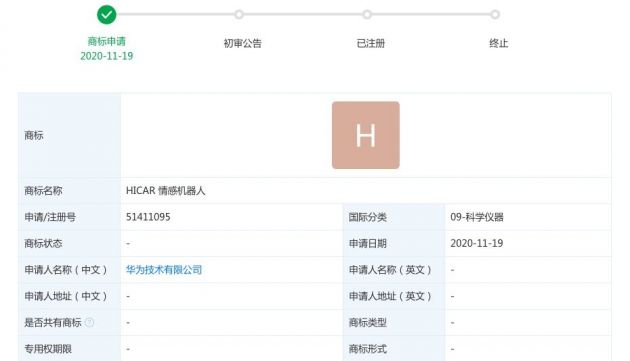Click the 2020-11-19 date under 商标申请
Viewport: 630px width, 361px height.
106,56
